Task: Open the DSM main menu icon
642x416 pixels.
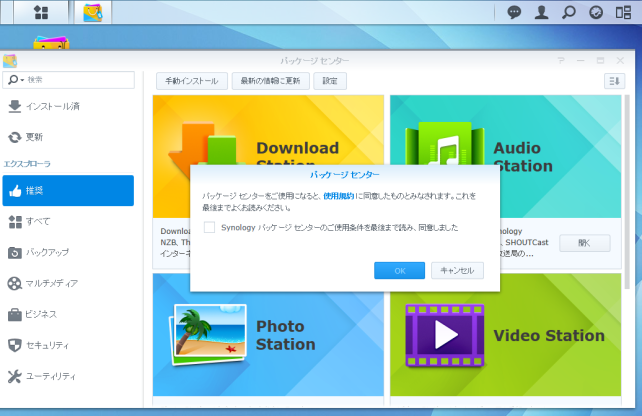Action: [x=41, y=12]
